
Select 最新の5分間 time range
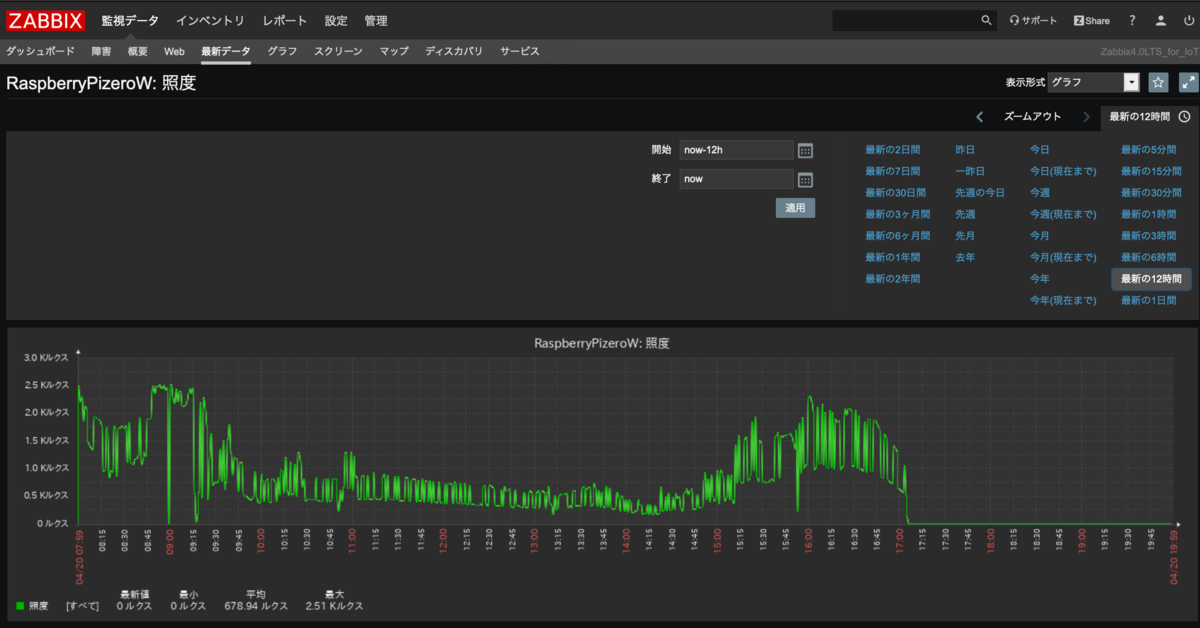tap(1149, 150)
